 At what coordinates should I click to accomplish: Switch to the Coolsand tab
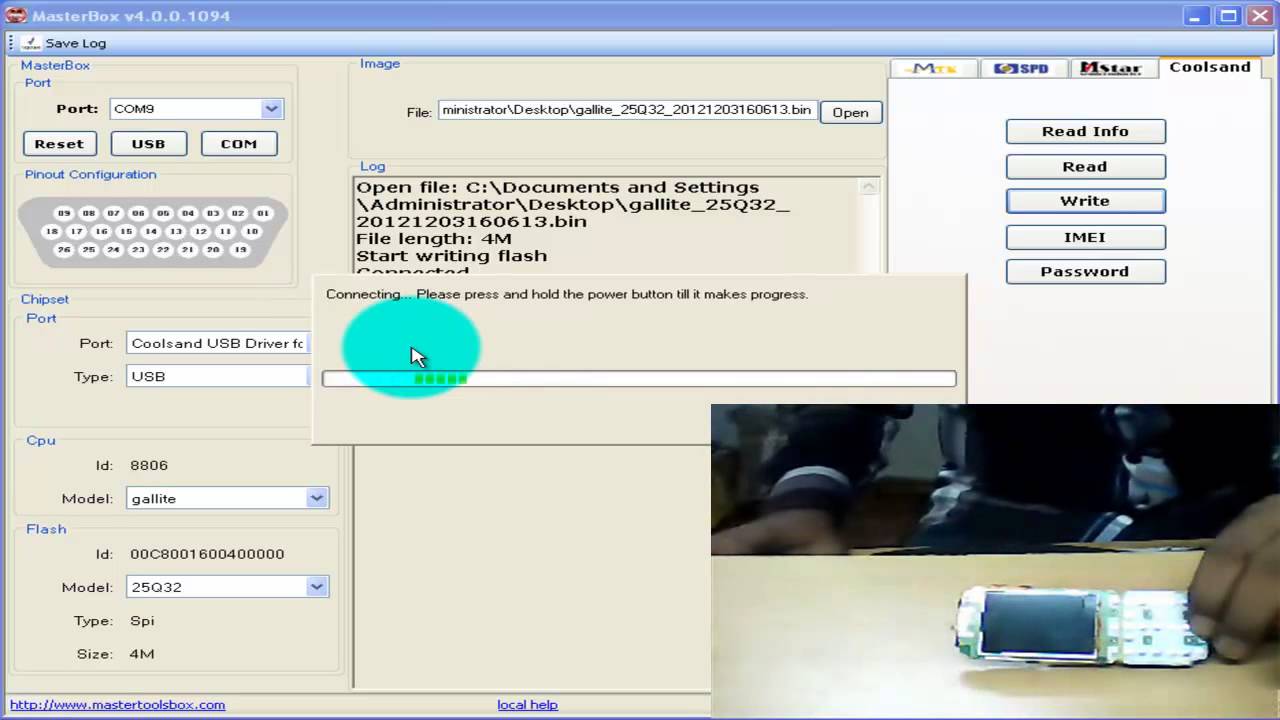pos(1210,67)
